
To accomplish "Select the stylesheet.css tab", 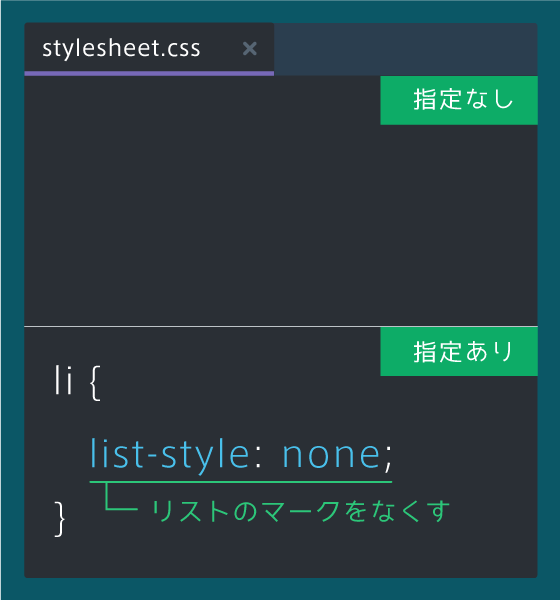I will point(149,49).
